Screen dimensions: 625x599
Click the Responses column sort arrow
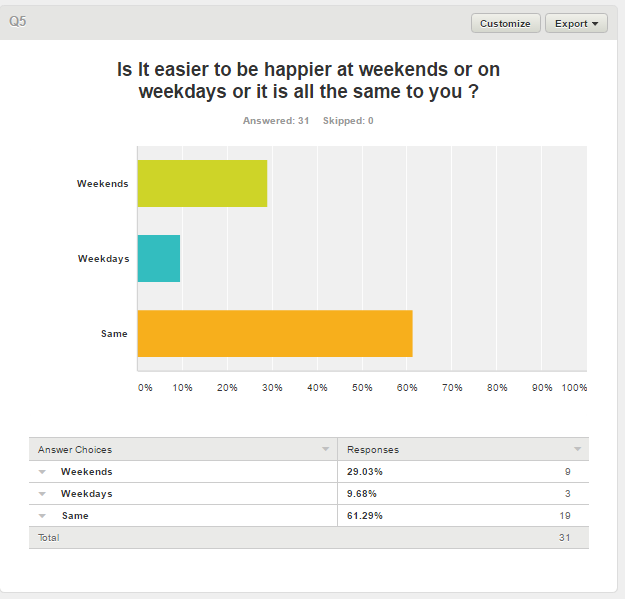(577, 450)
